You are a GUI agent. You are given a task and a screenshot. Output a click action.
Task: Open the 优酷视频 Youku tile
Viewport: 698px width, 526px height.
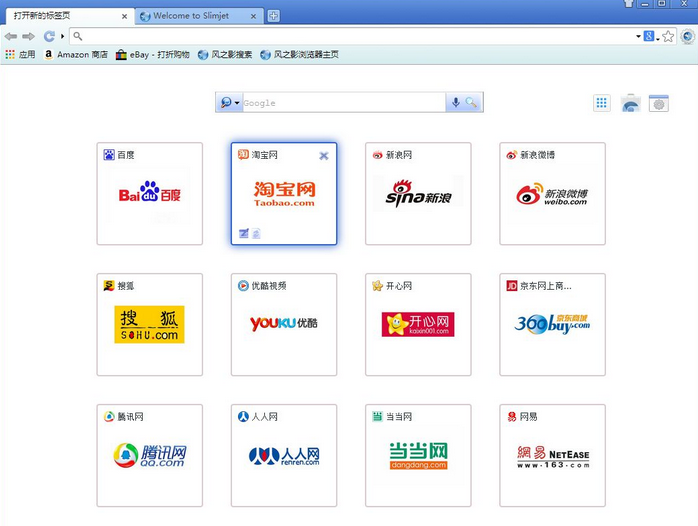[284, 324]
